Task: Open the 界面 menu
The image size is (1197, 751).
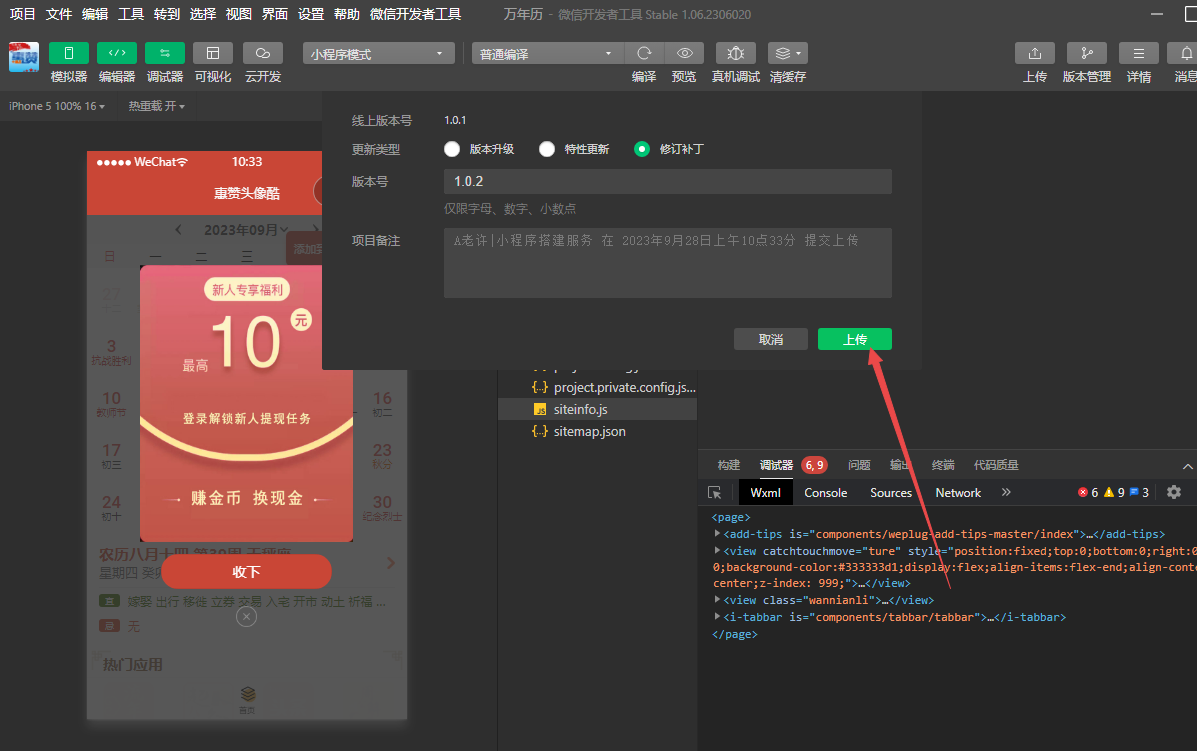Action: [x=275, y=14]
